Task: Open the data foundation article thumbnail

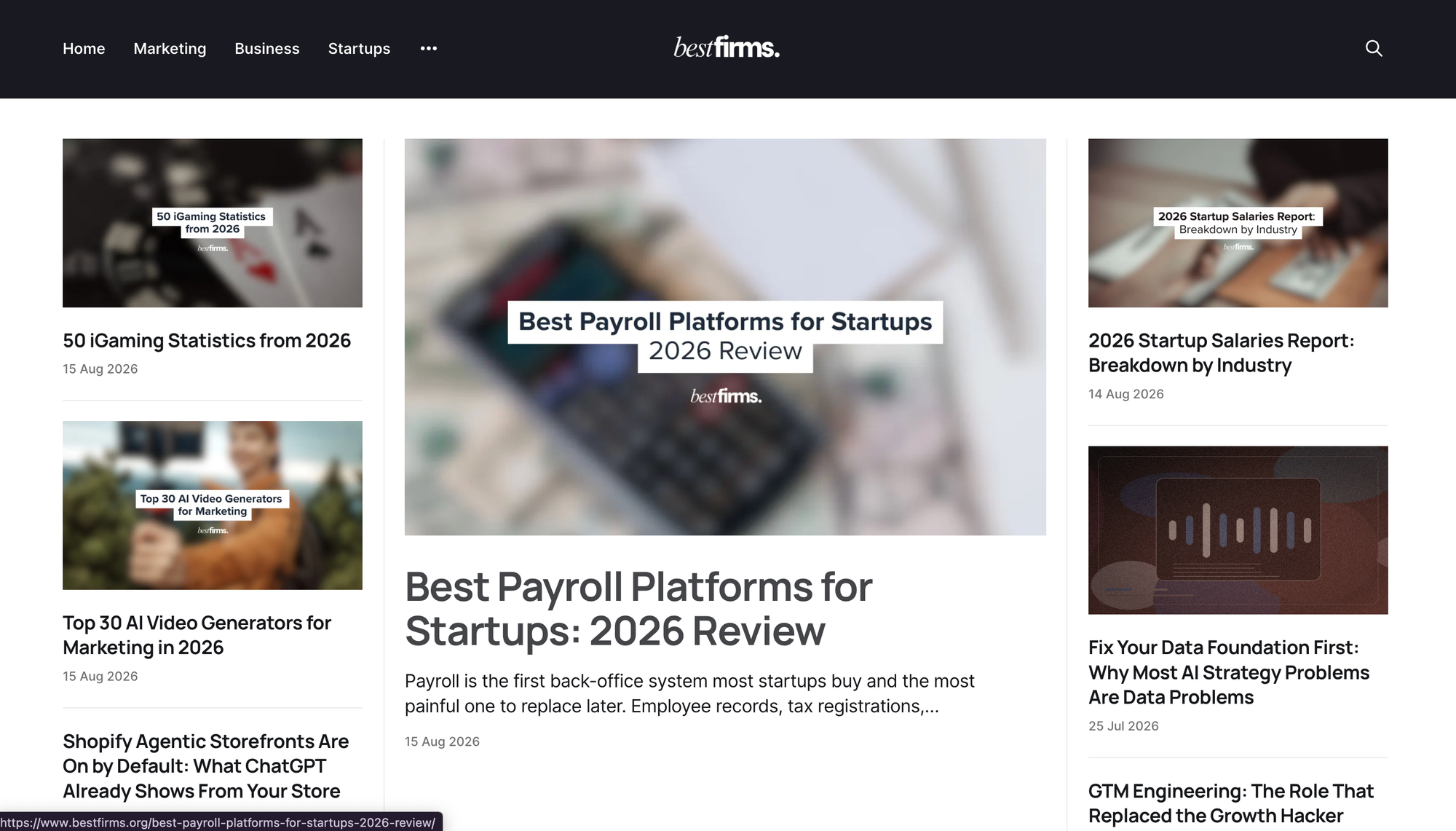Action: (x=1238, y=530)
